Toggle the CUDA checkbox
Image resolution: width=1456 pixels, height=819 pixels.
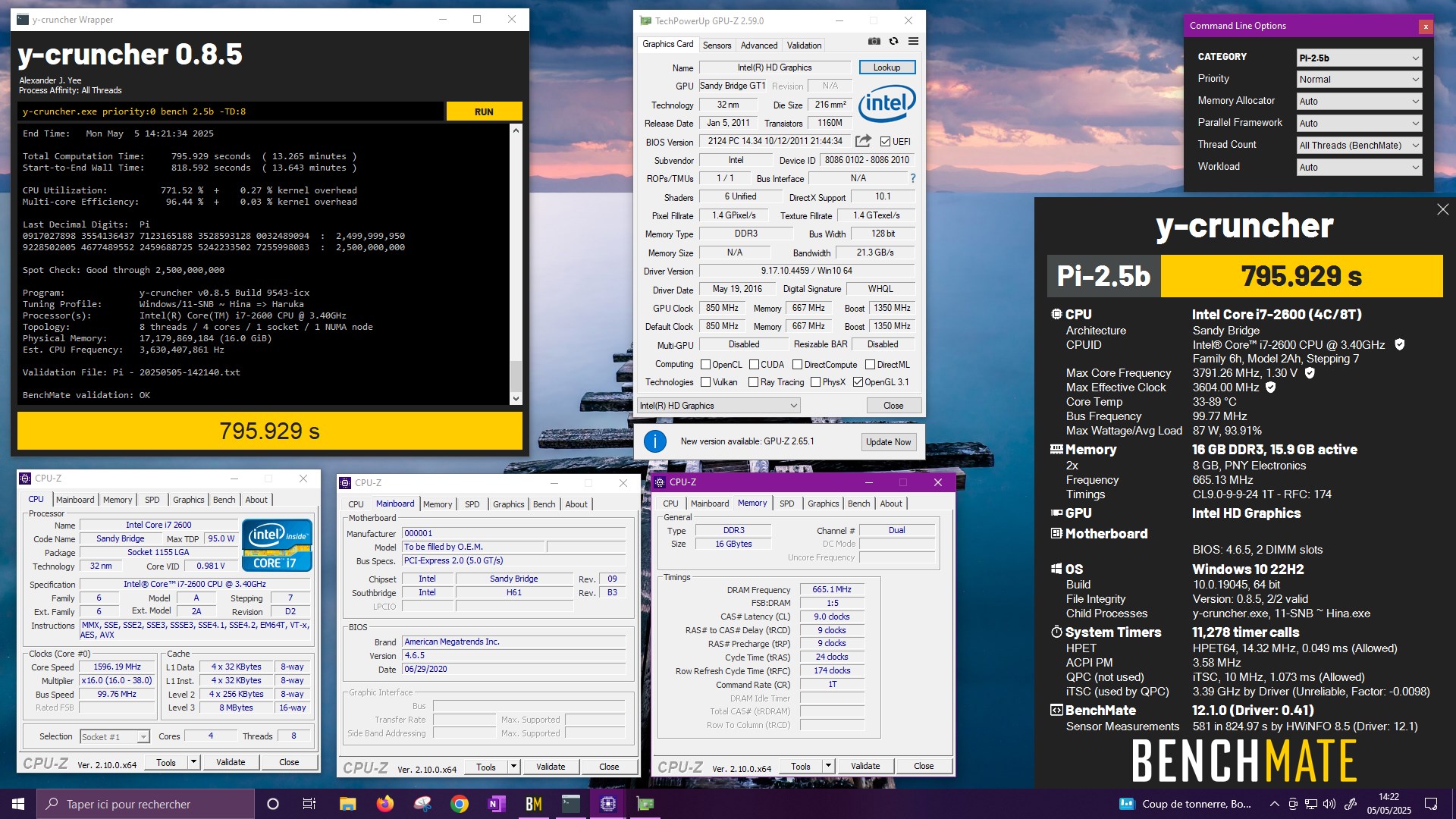754,365
